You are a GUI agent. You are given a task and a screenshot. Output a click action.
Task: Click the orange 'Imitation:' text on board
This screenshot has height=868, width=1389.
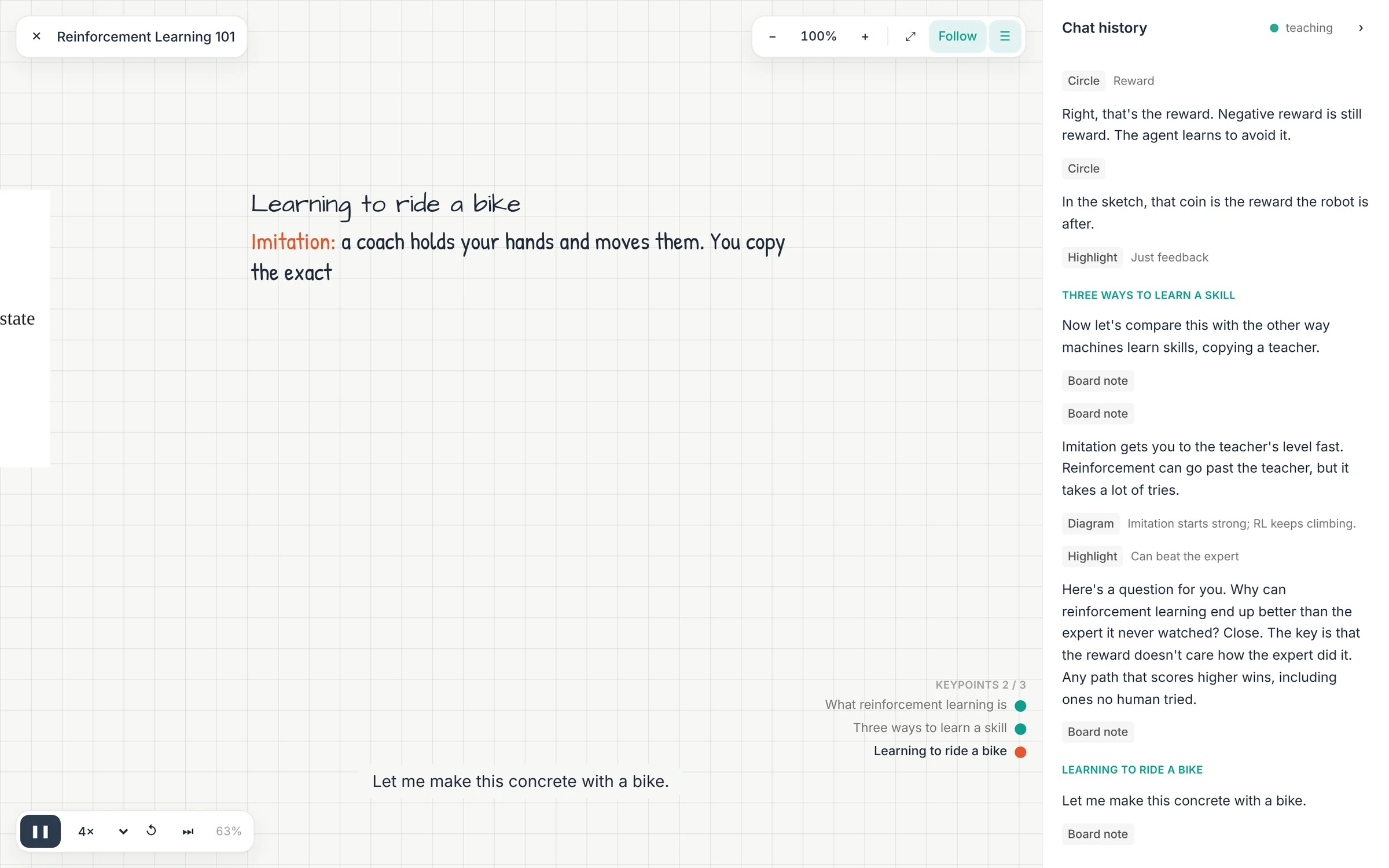click(x=293, y=242)
